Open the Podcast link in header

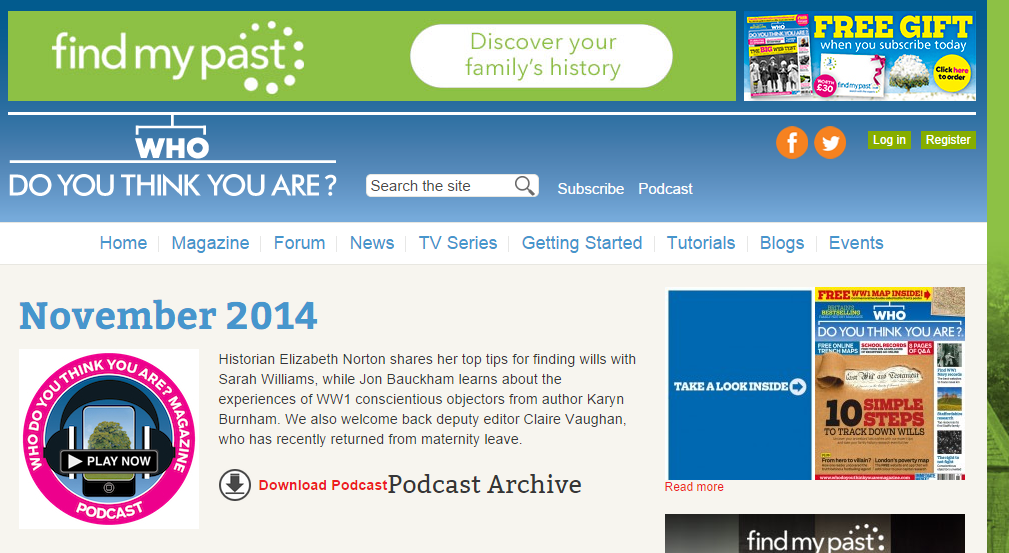tap(665, 189)
